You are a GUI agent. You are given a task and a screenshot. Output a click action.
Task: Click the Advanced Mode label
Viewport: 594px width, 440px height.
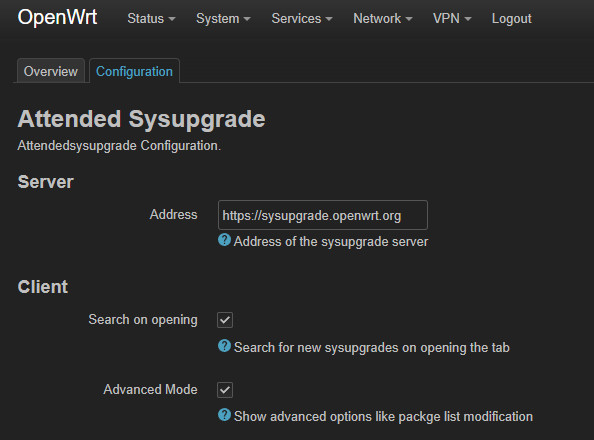[x=150, y=389]
